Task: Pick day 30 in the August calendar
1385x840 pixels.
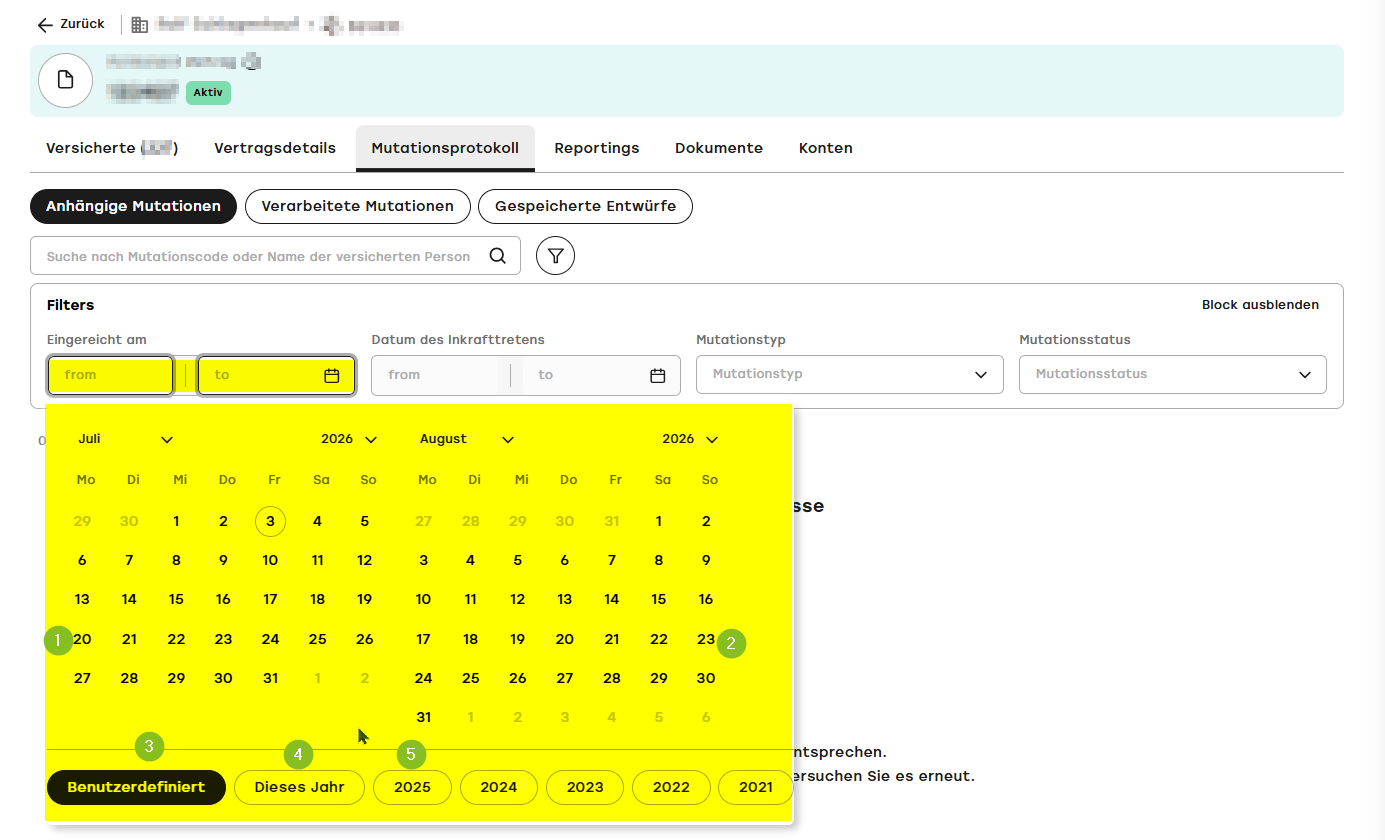Action: [x=706, y=678]
